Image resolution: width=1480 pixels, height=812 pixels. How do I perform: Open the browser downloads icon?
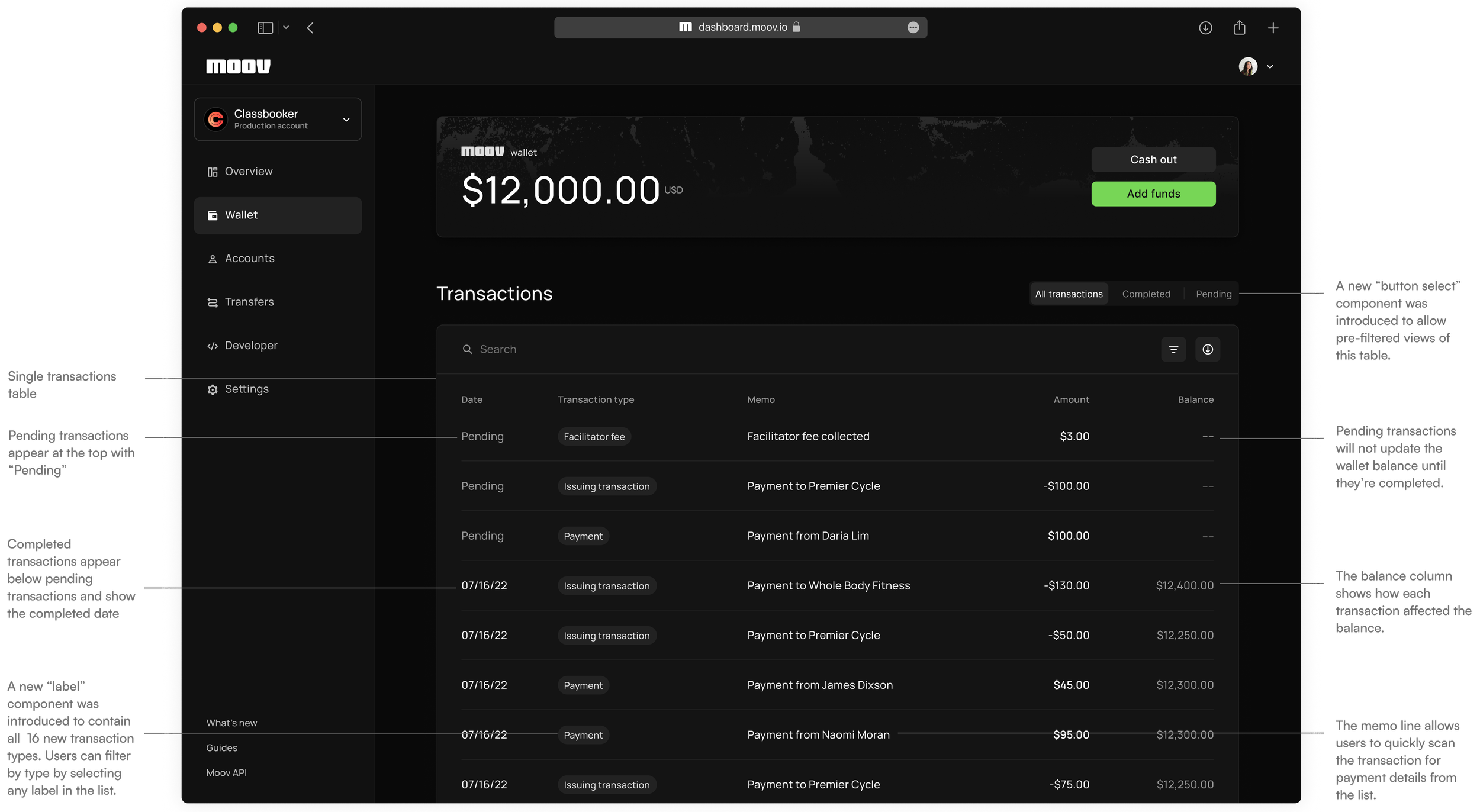click(1205, 28)
